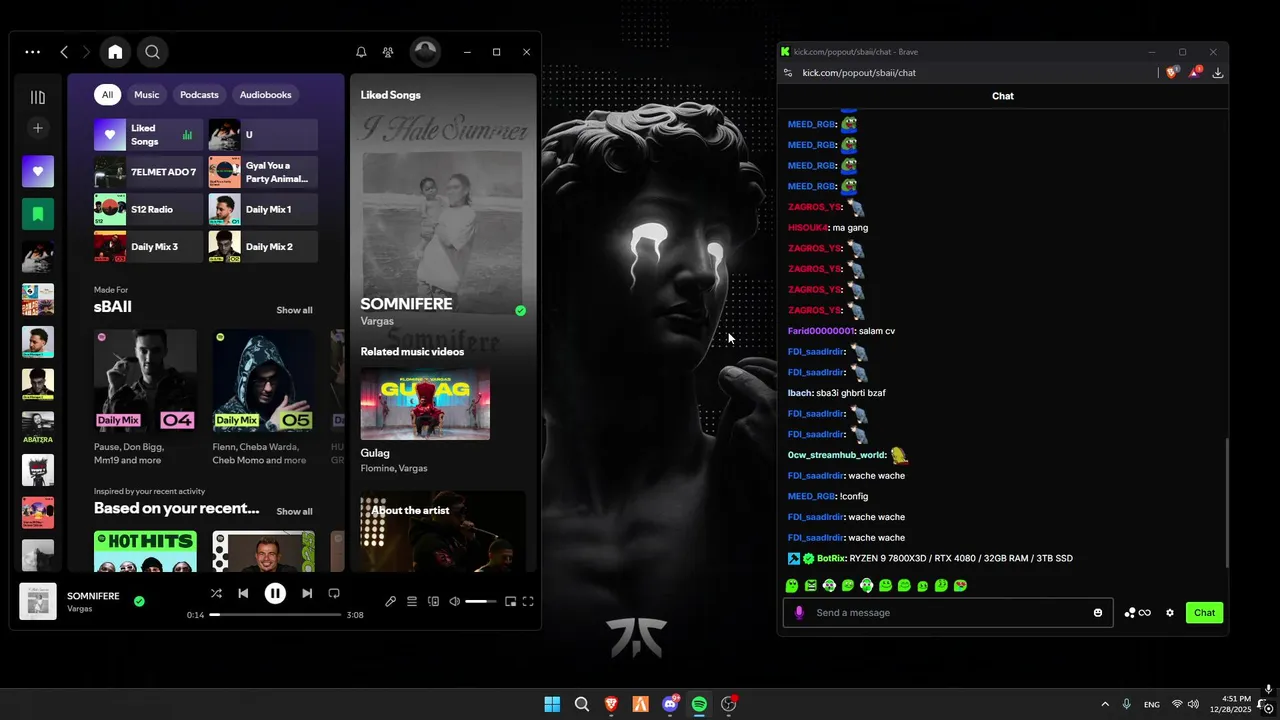This screenshot has width=1280, height=720.
Task: Open the Daily Mix 3 tile
Action: (x=148, y=247)
